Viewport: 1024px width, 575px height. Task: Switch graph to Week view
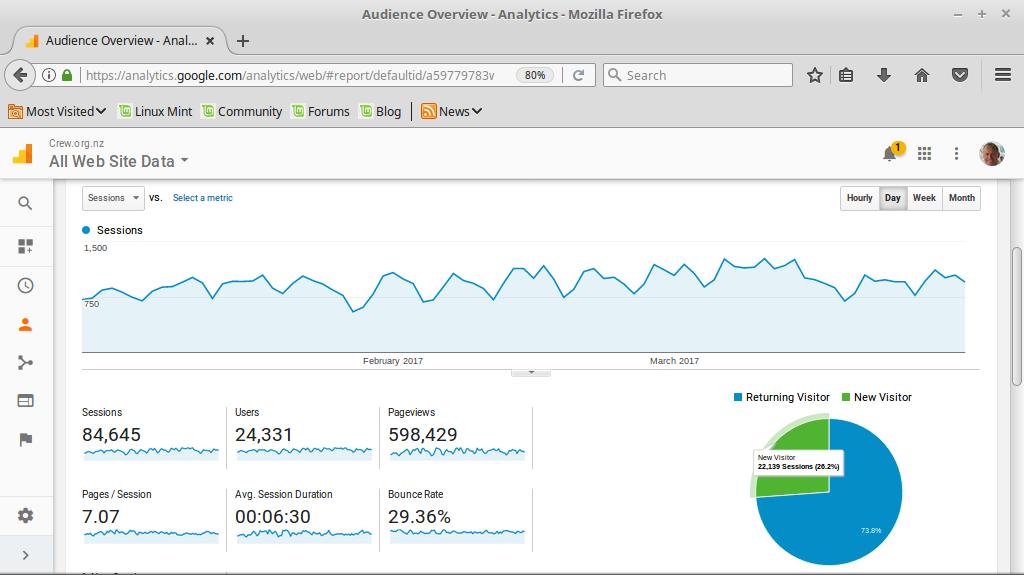924,198
